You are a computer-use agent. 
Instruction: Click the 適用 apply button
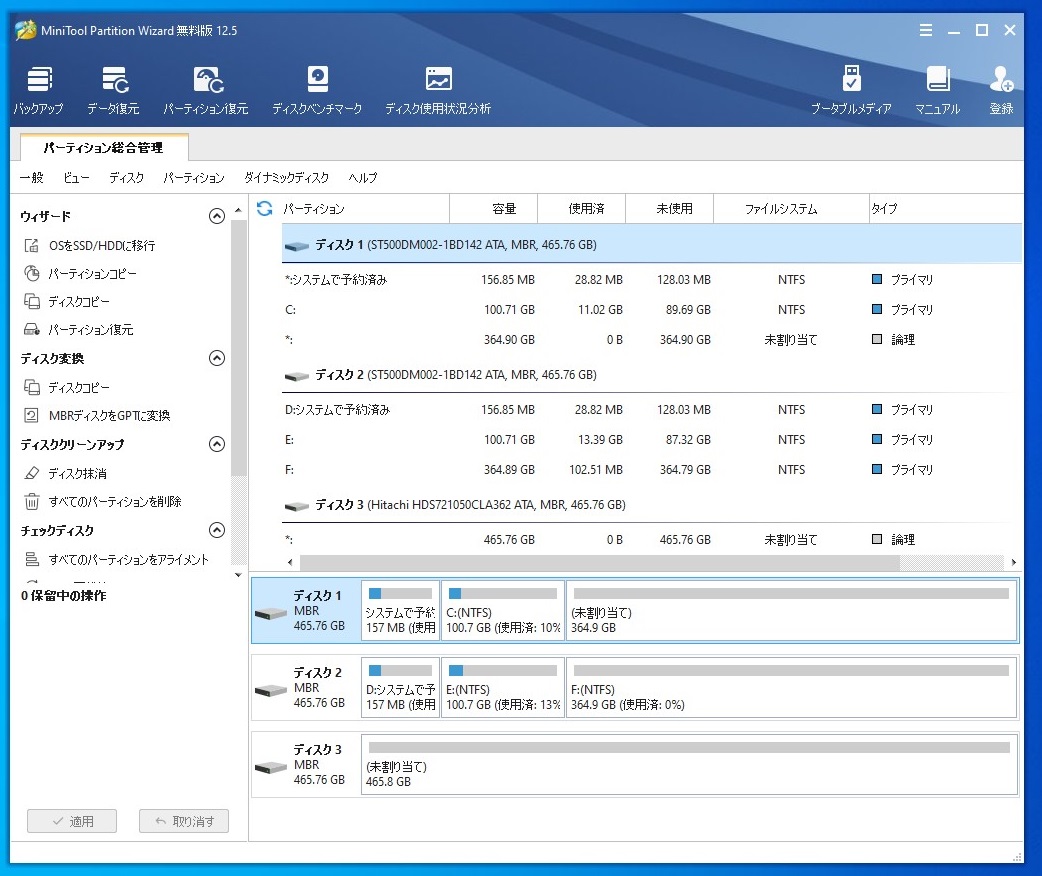(72, 821)
